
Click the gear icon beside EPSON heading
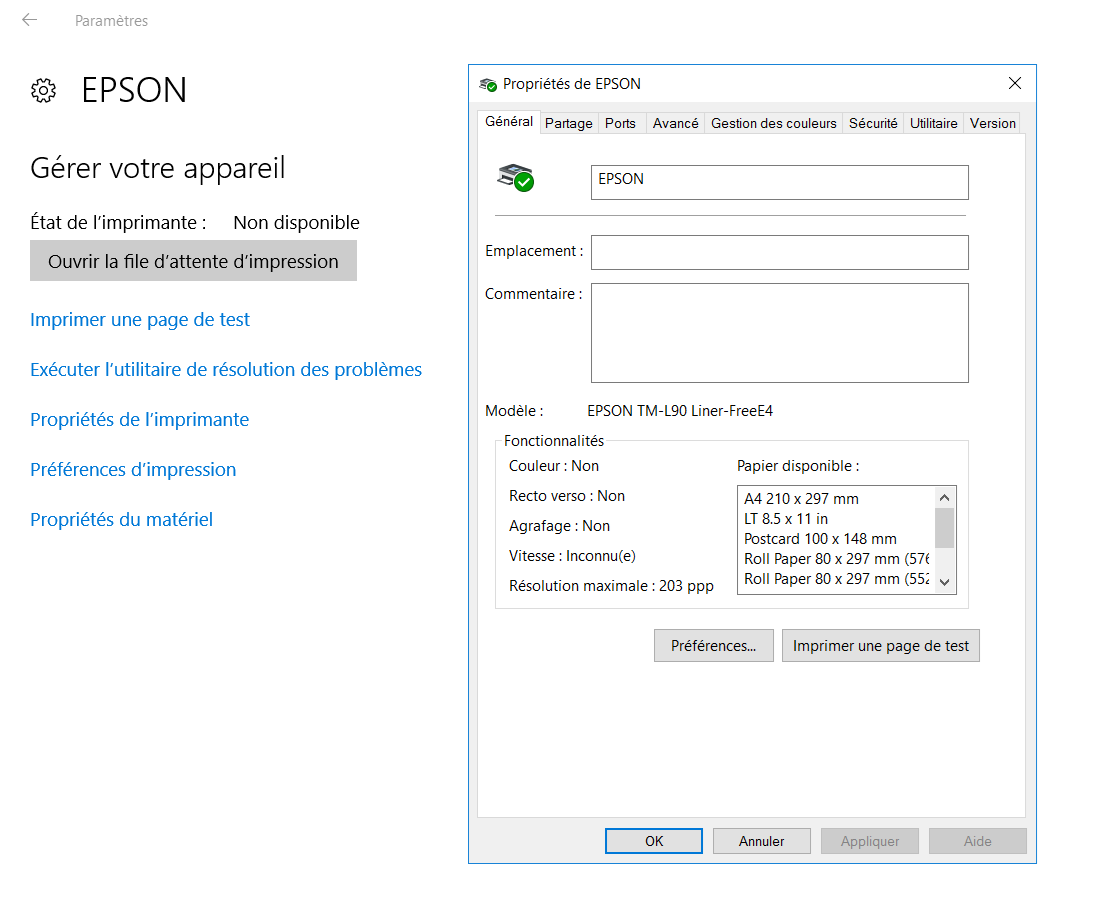(43, 91)
